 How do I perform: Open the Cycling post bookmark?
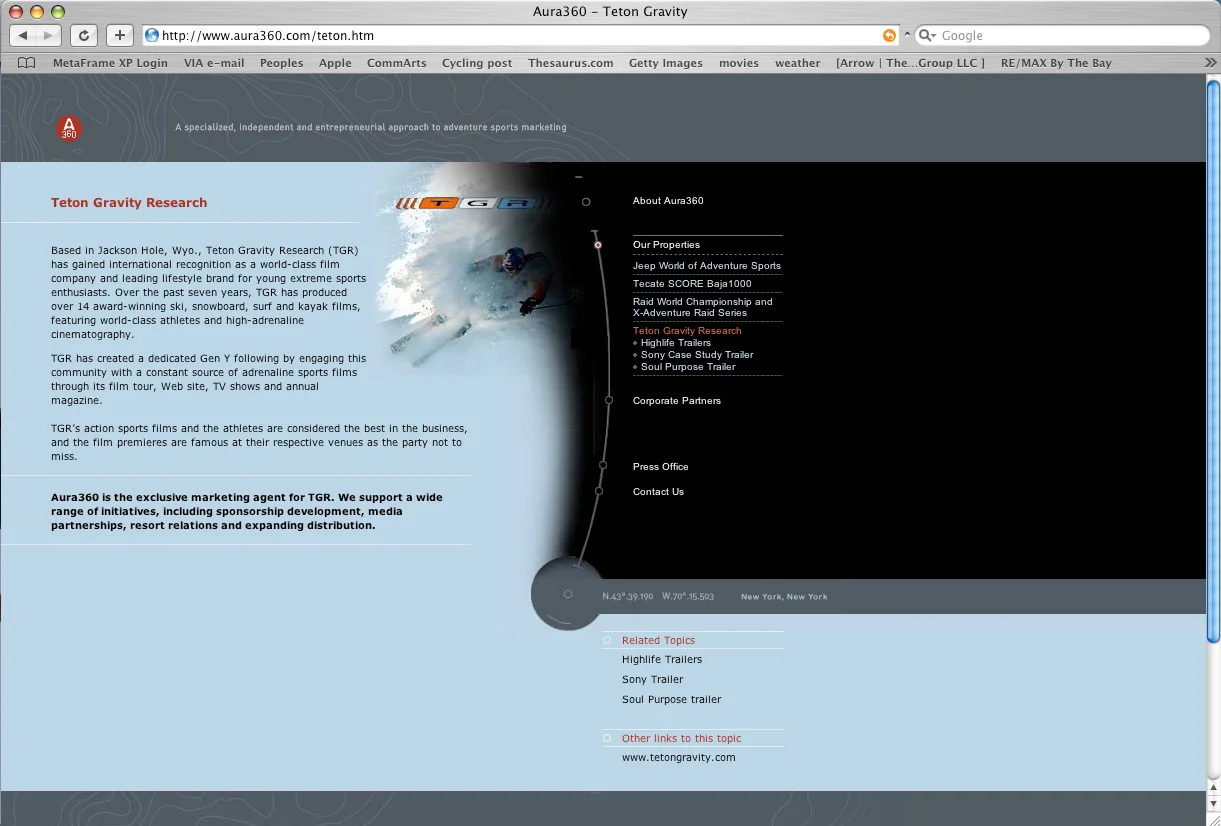pos(477,63)
